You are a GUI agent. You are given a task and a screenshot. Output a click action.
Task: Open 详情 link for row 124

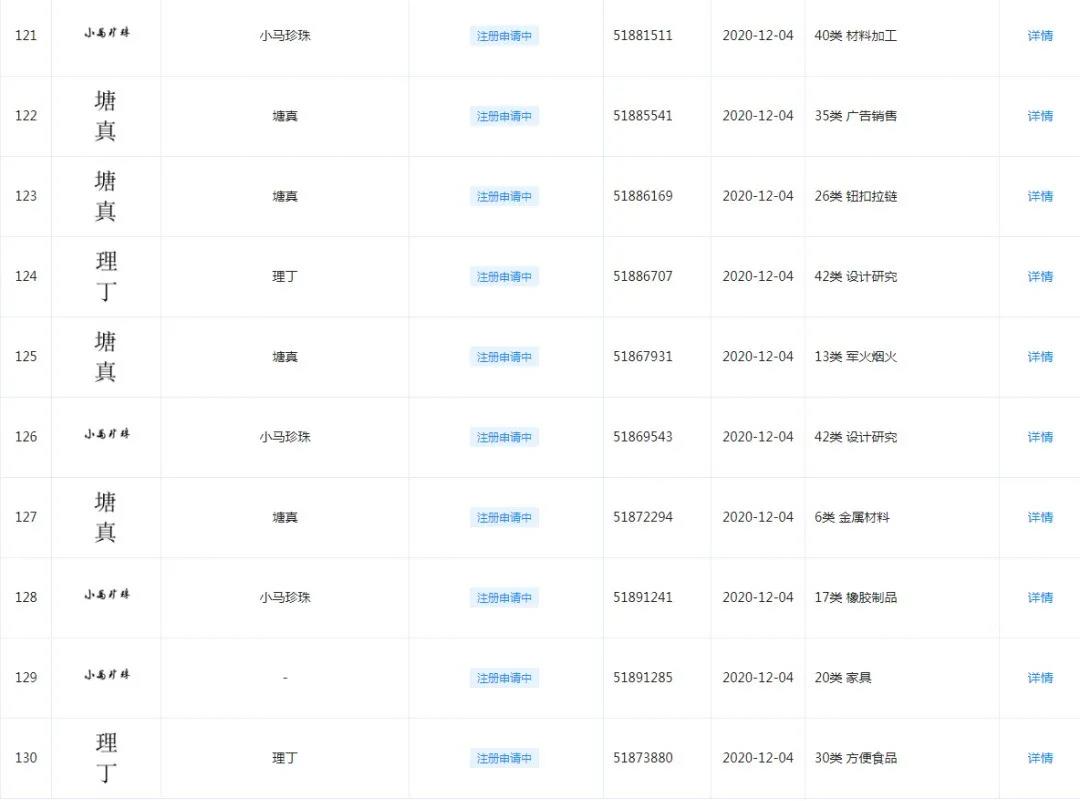click(x=1040, y=276)
